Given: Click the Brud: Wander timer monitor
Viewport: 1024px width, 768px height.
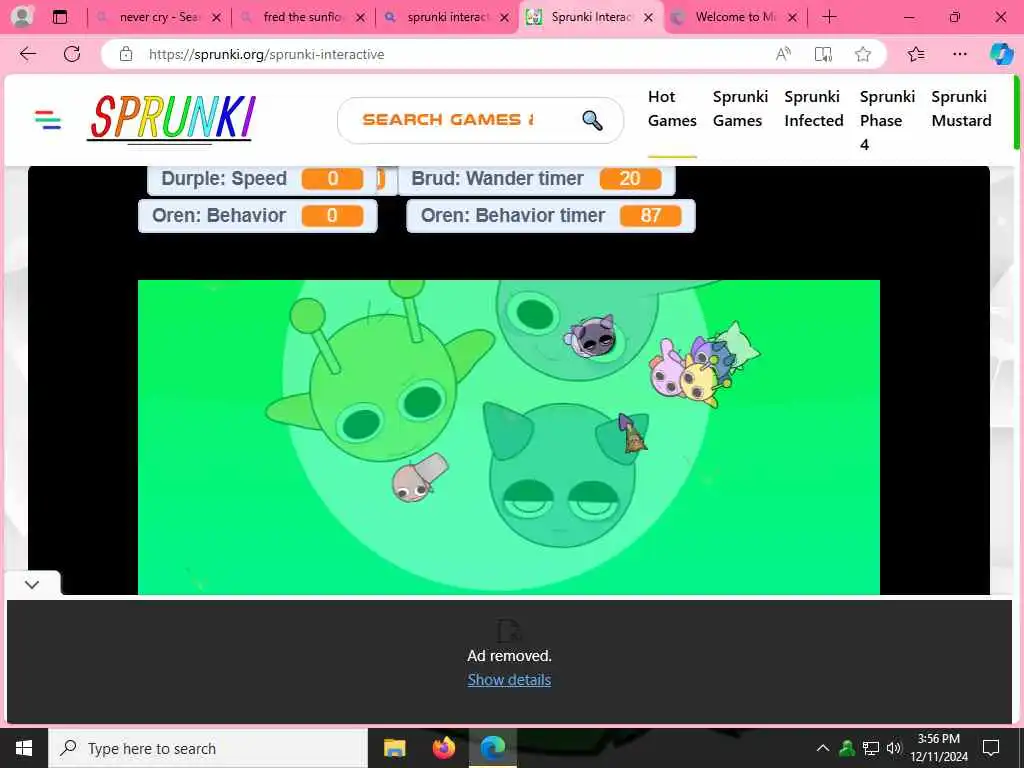Looking at the screenshot, I should 536,179.
